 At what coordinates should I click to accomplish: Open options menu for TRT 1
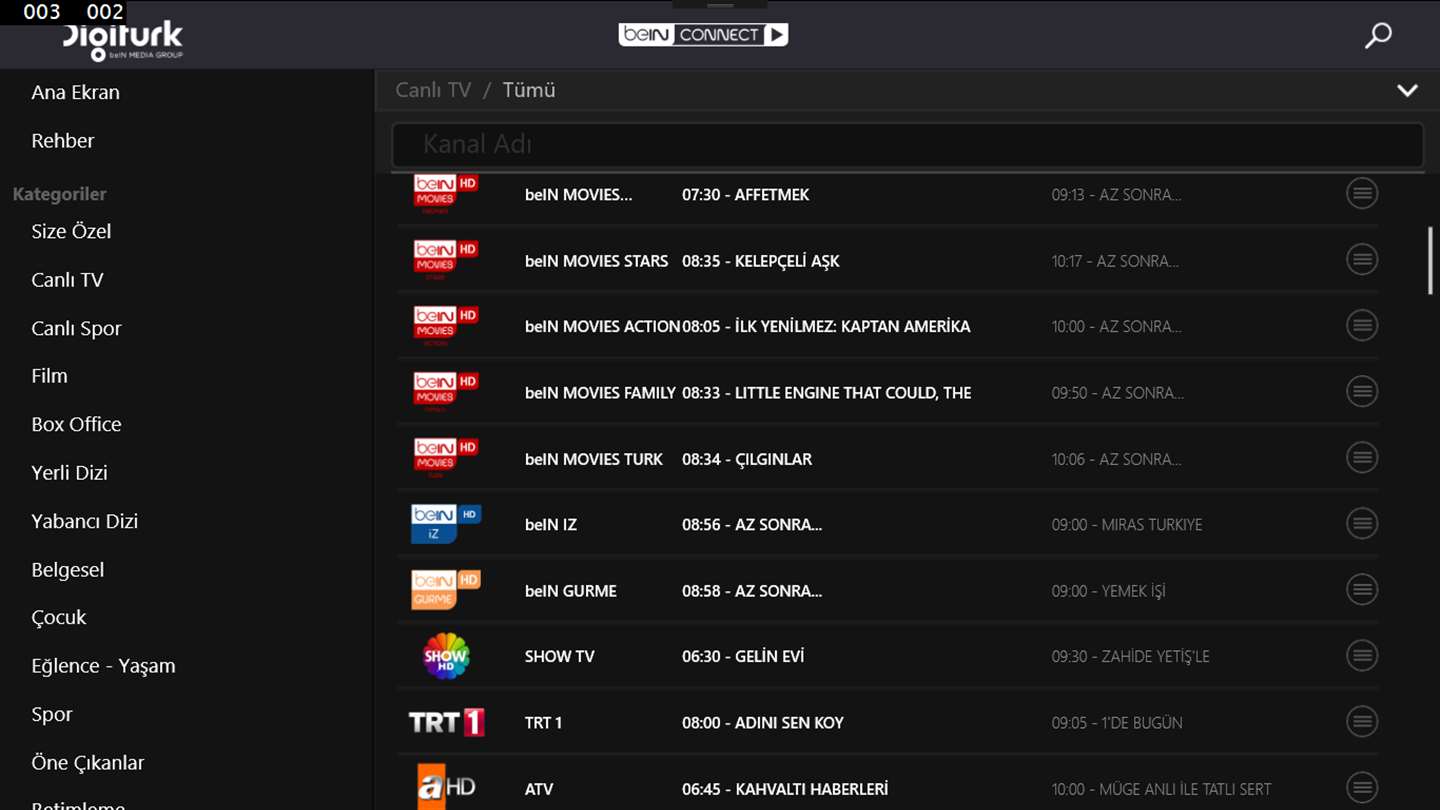click(x=1362, y=722)
